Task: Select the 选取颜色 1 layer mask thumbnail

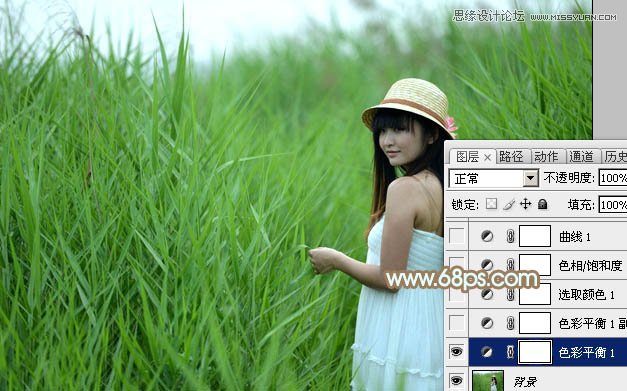Action: (x=535, y=294)
